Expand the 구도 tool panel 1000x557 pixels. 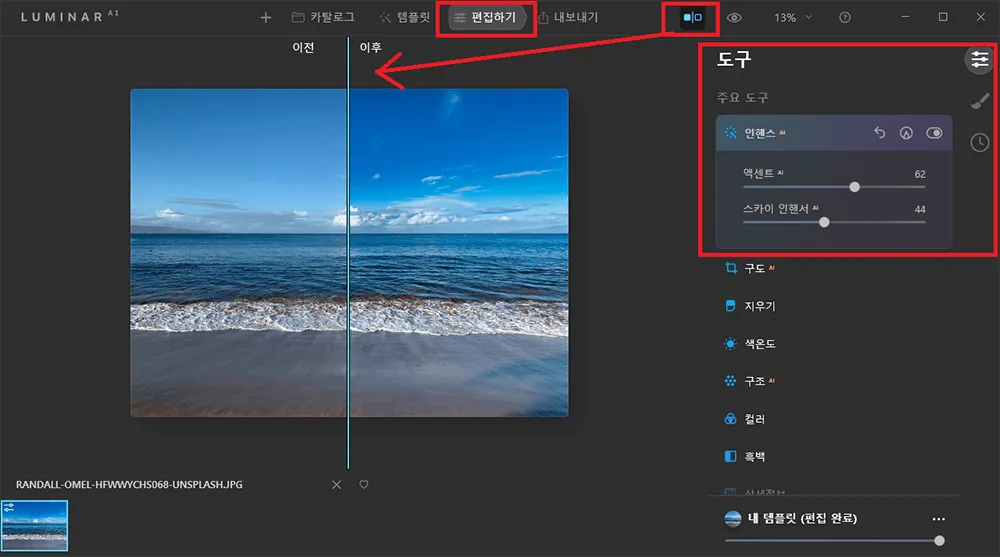pos(754,268)
